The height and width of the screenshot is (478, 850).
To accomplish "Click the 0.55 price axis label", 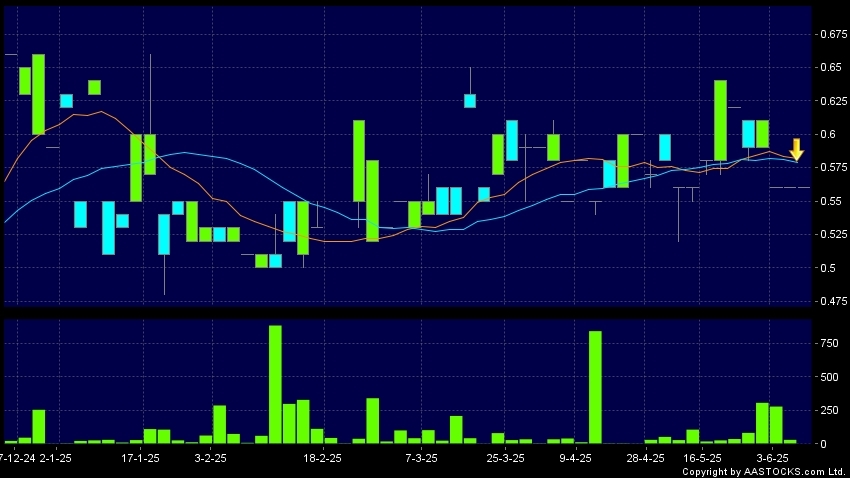I will click(831, 201).
